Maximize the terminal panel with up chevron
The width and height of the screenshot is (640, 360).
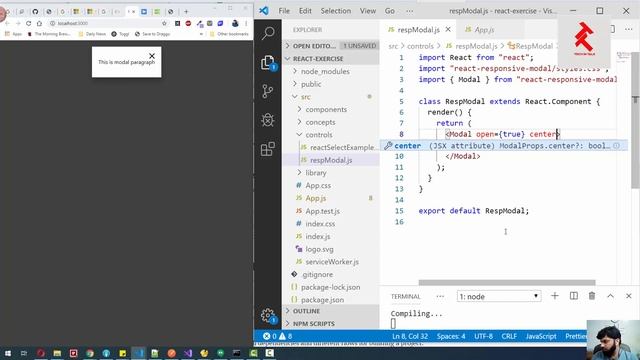click(610, 296)
